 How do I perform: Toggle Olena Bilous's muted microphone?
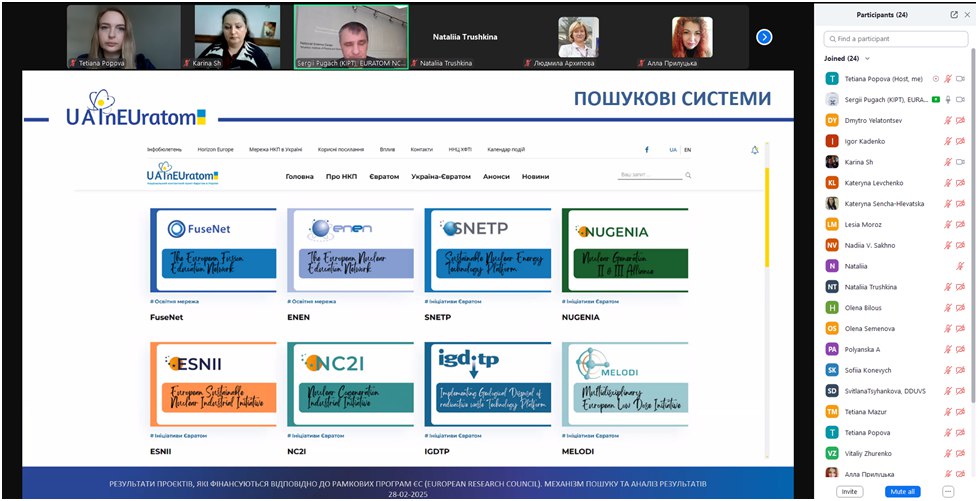click(948, 308)
